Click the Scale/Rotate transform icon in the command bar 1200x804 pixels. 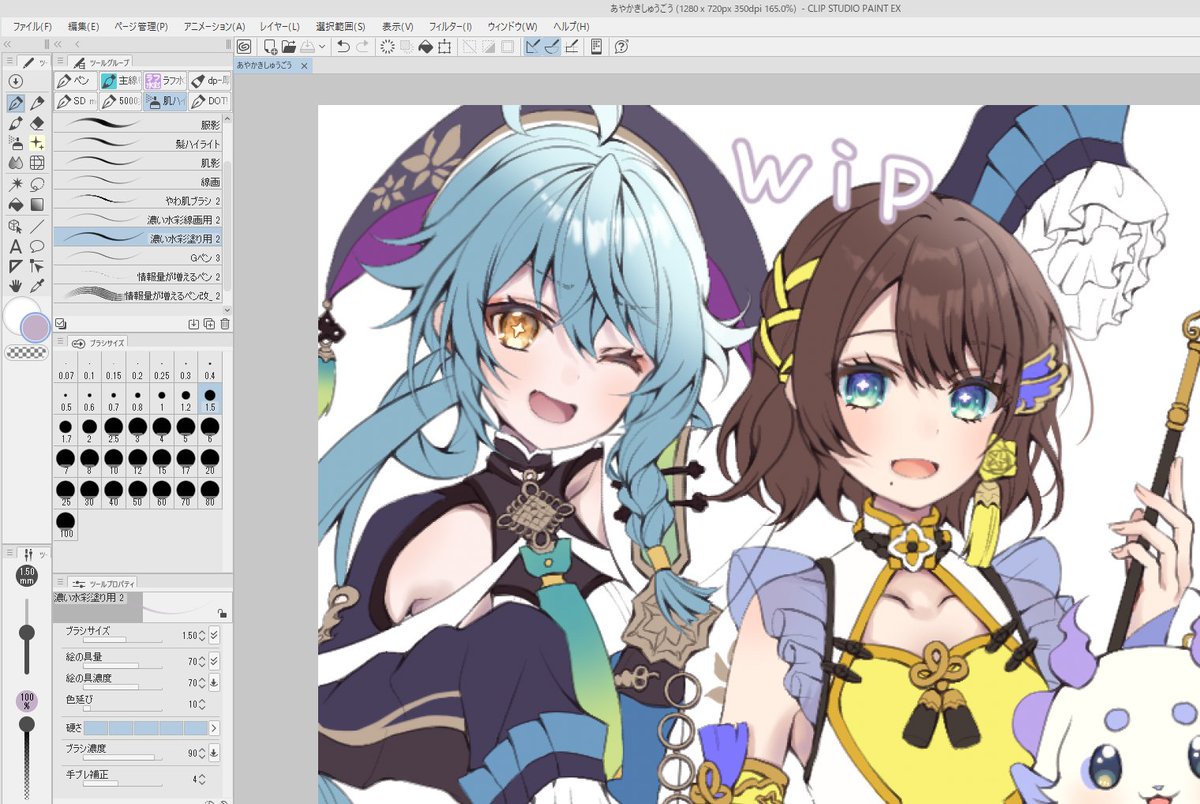point(444,46)
